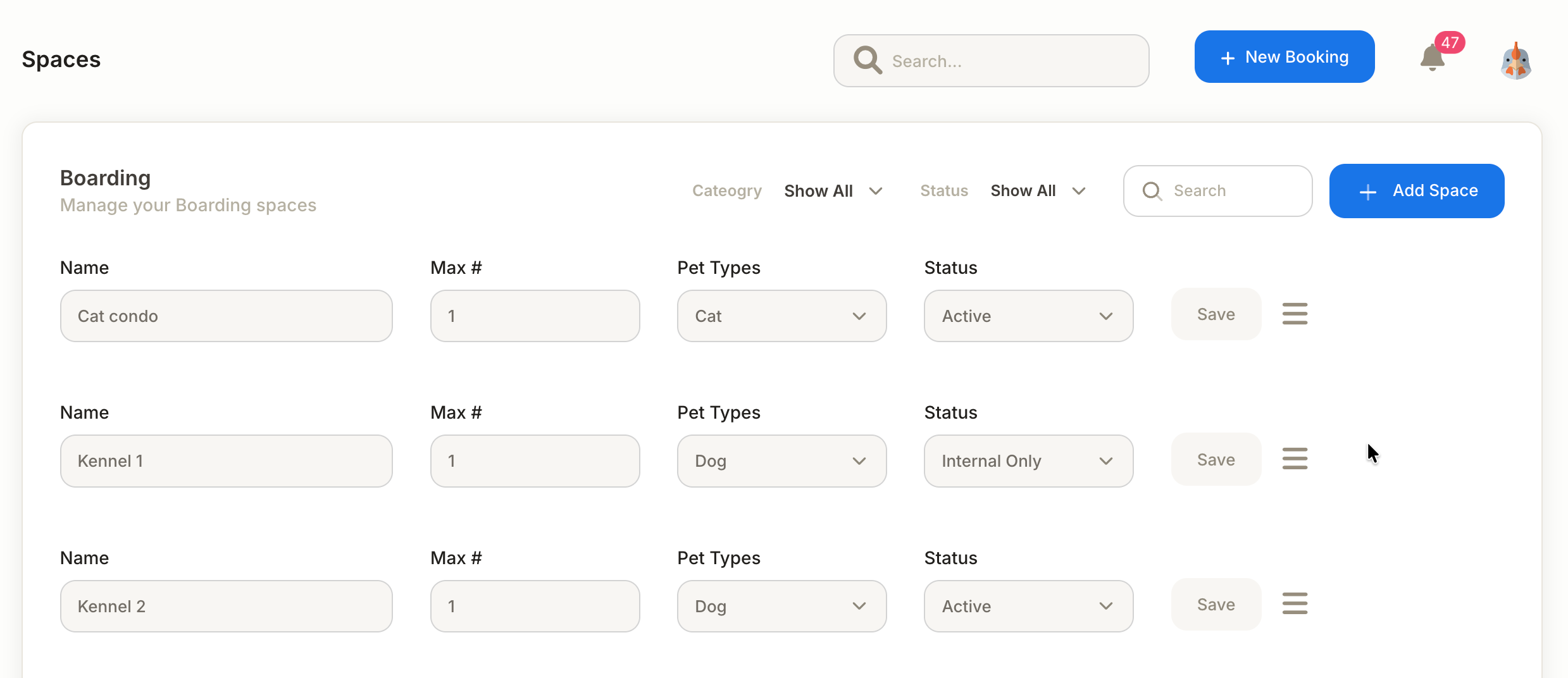Viewport: 1568px width, 678px height.
Task: Open Pet Types dropdown for Kennel 2
Action: 781,607
